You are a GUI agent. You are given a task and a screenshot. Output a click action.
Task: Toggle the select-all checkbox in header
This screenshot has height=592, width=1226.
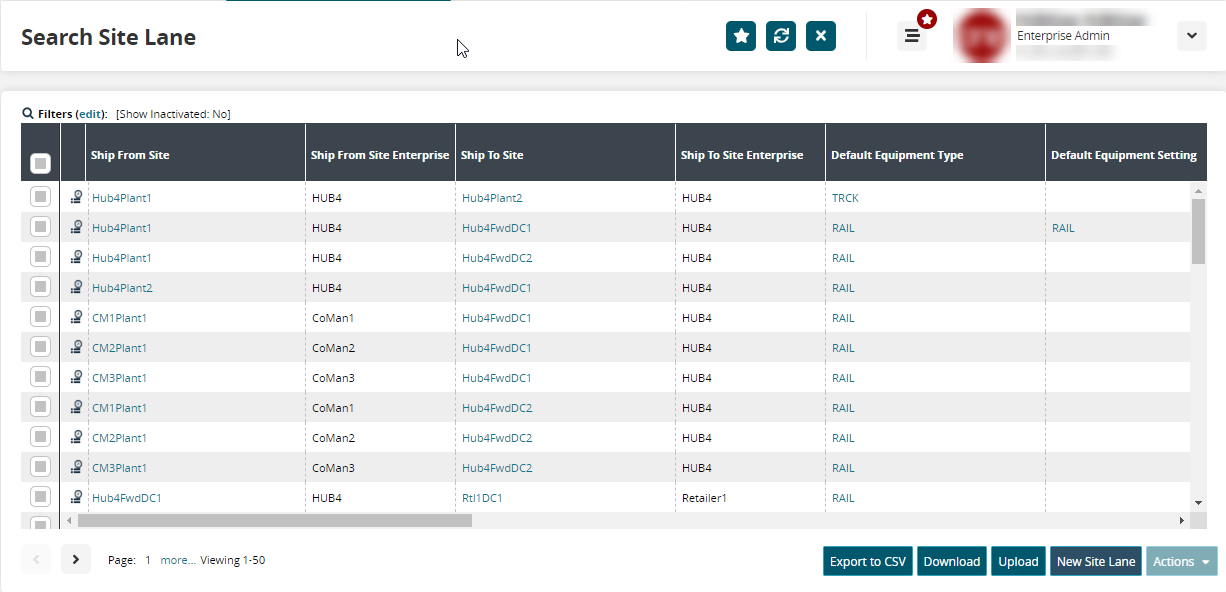click(40, 162)
